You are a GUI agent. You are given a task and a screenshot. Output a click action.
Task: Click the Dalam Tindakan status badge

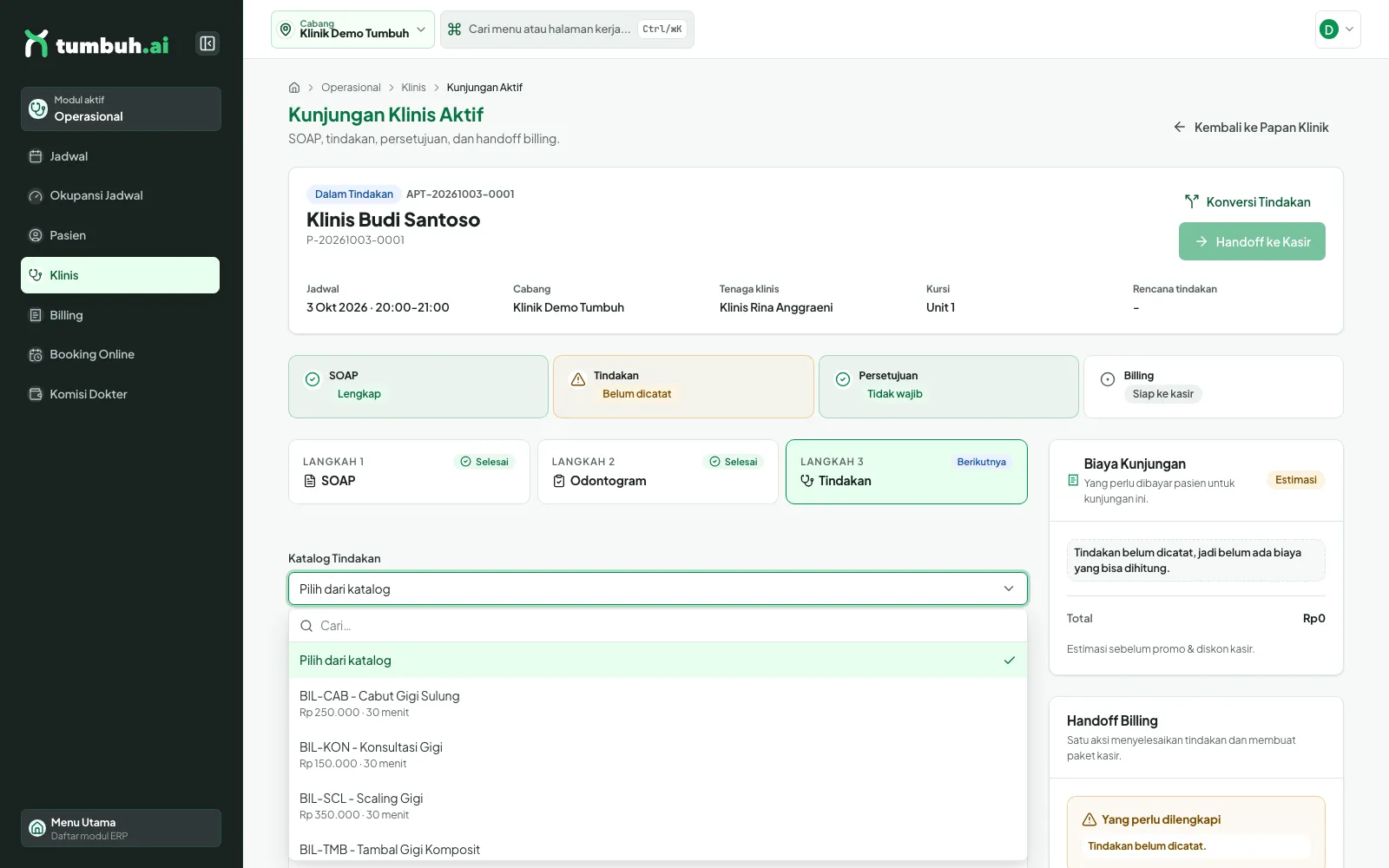[354, 194]
